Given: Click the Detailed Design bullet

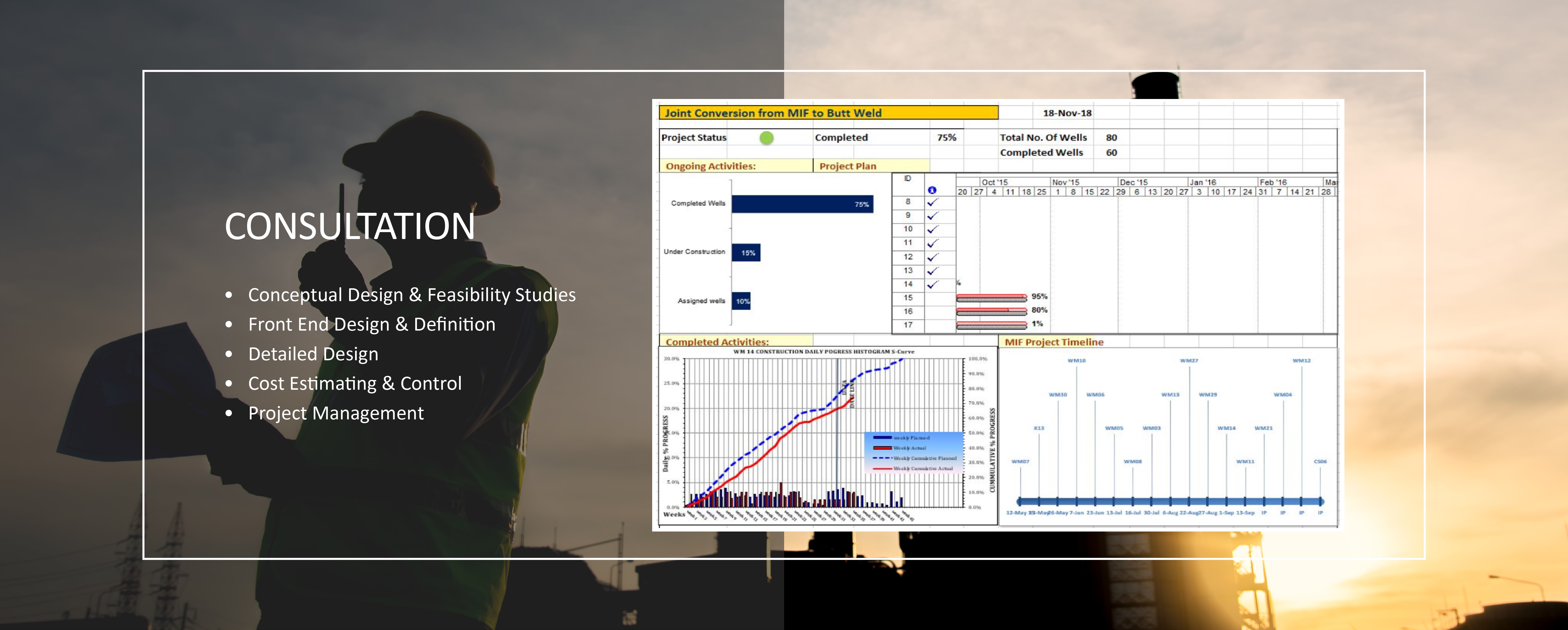Looking at the screenshot, I should [x=313, y=354].
